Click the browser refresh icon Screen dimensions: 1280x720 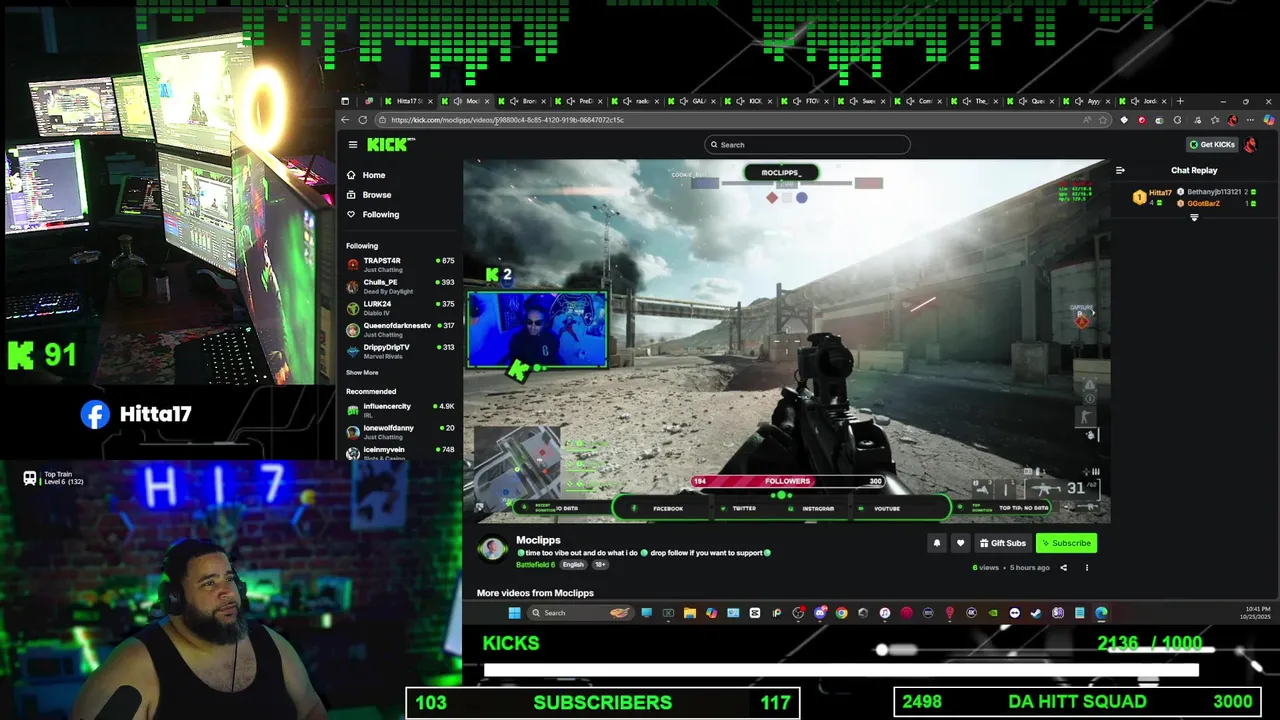(x=363, y=120)
